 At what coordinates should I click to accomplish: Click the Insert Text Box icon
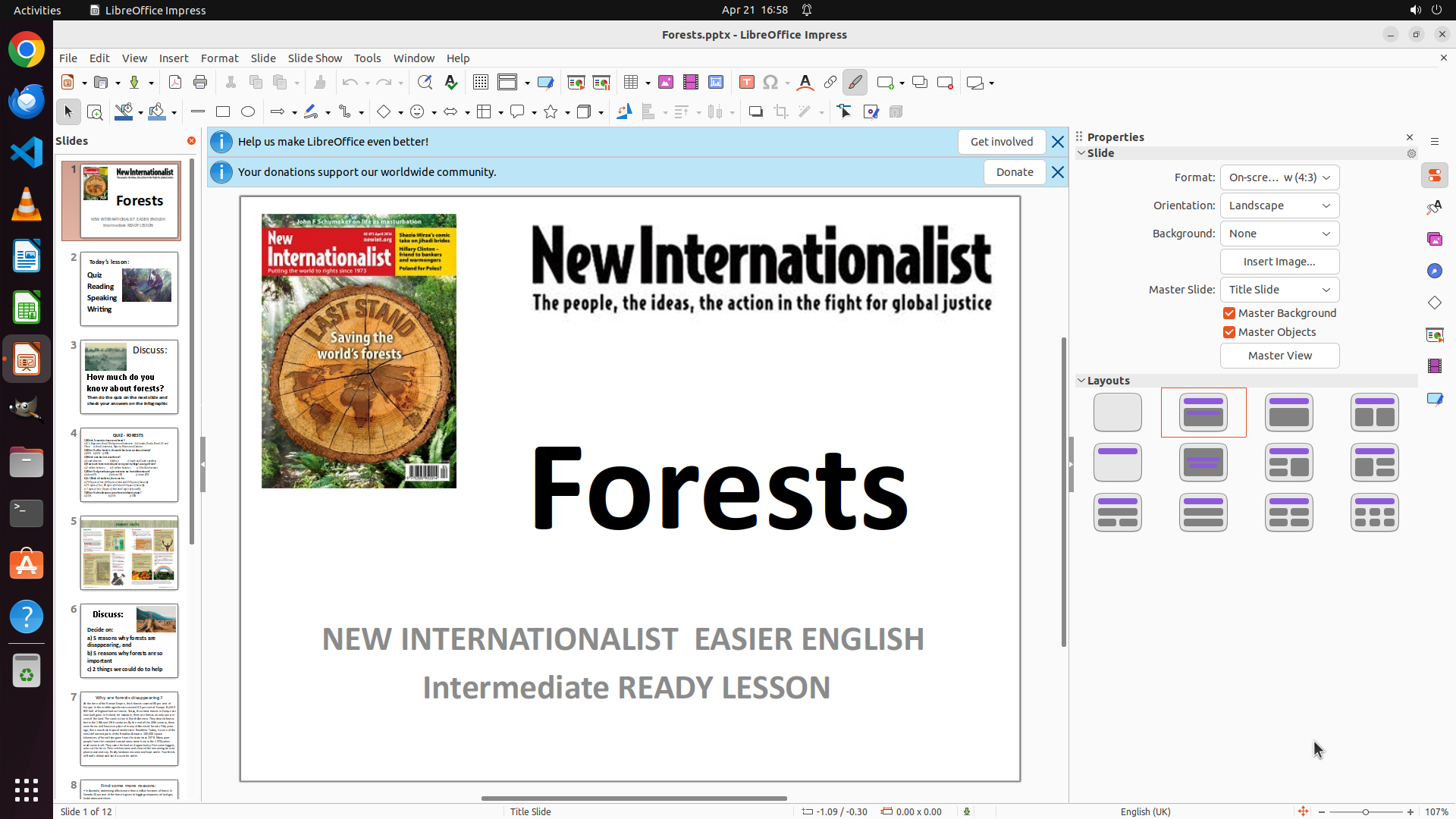tap(746, 83)
